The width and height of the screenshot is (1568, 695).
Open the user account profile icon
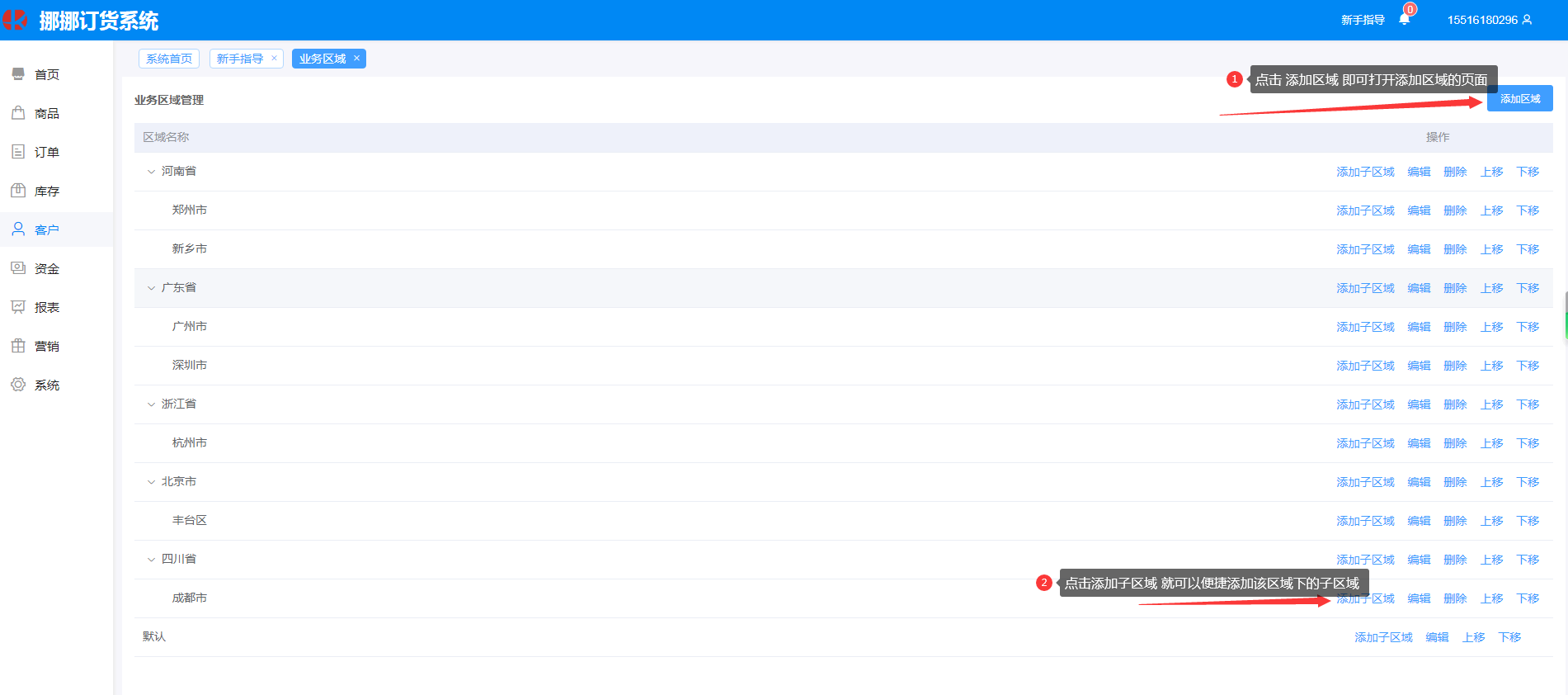click(x=1527, y=20)
